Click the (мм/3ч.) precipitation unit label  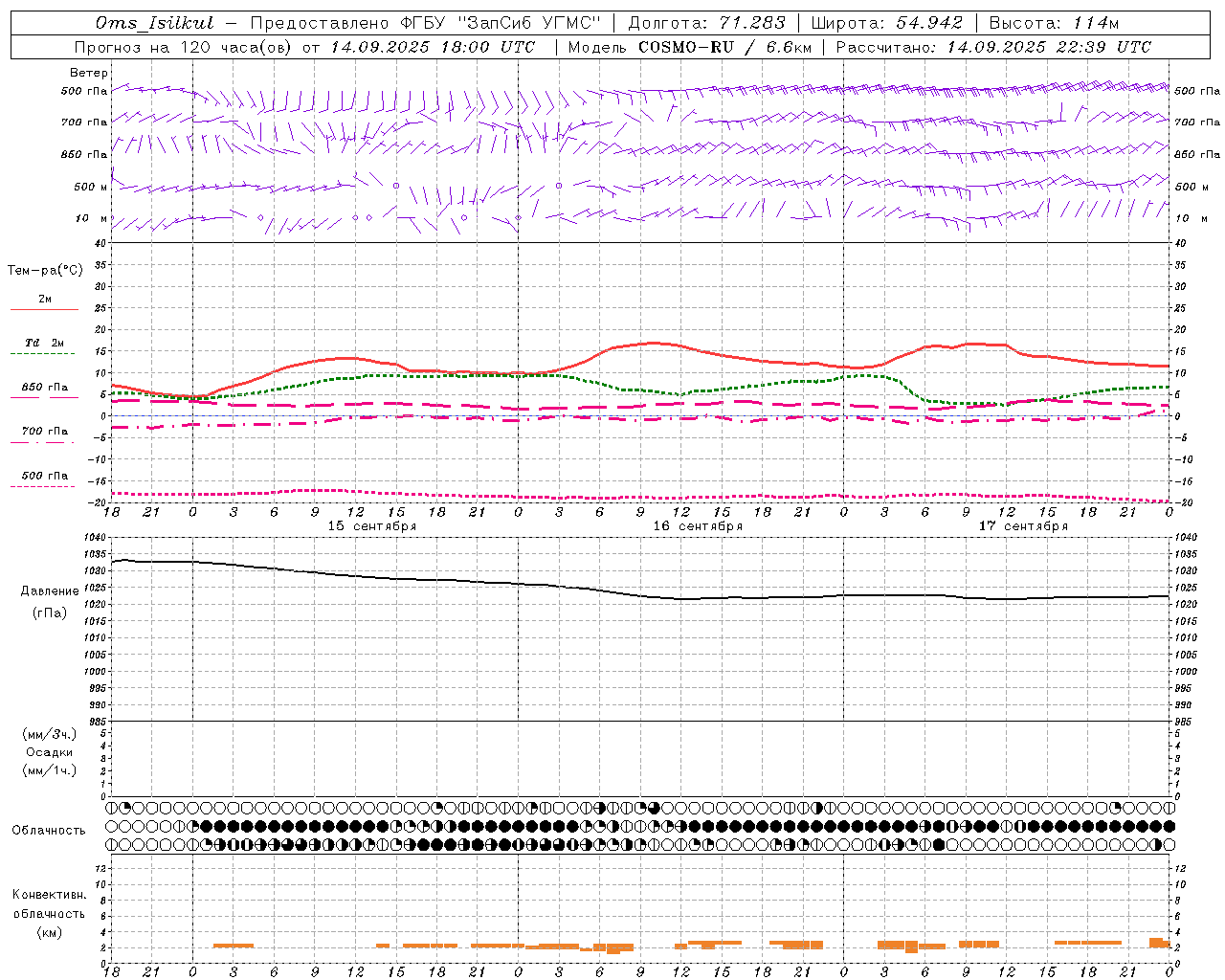point(49,734)
